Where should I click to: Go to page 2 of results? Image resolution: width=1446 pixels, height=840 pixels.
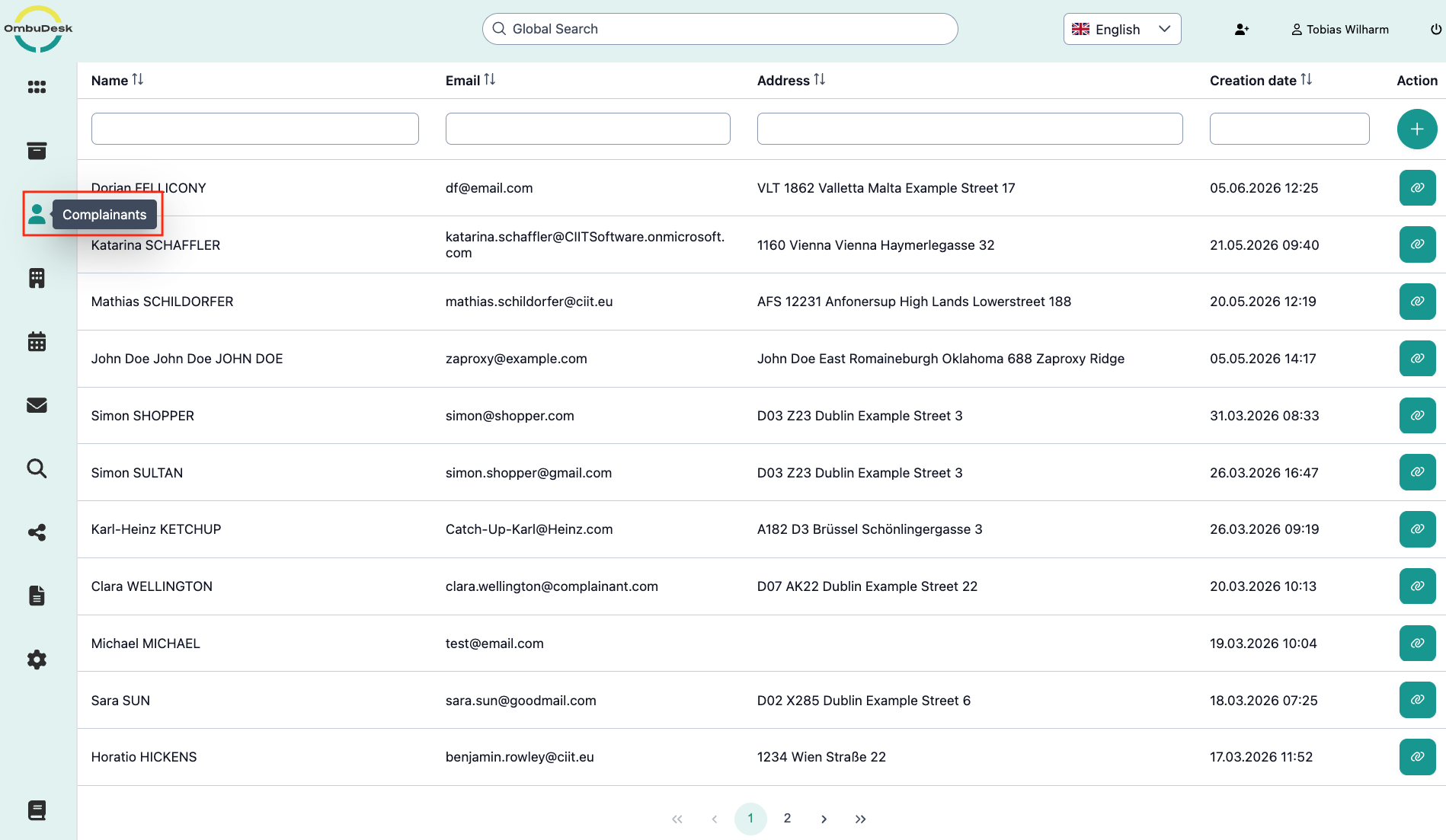click(787, 819)
